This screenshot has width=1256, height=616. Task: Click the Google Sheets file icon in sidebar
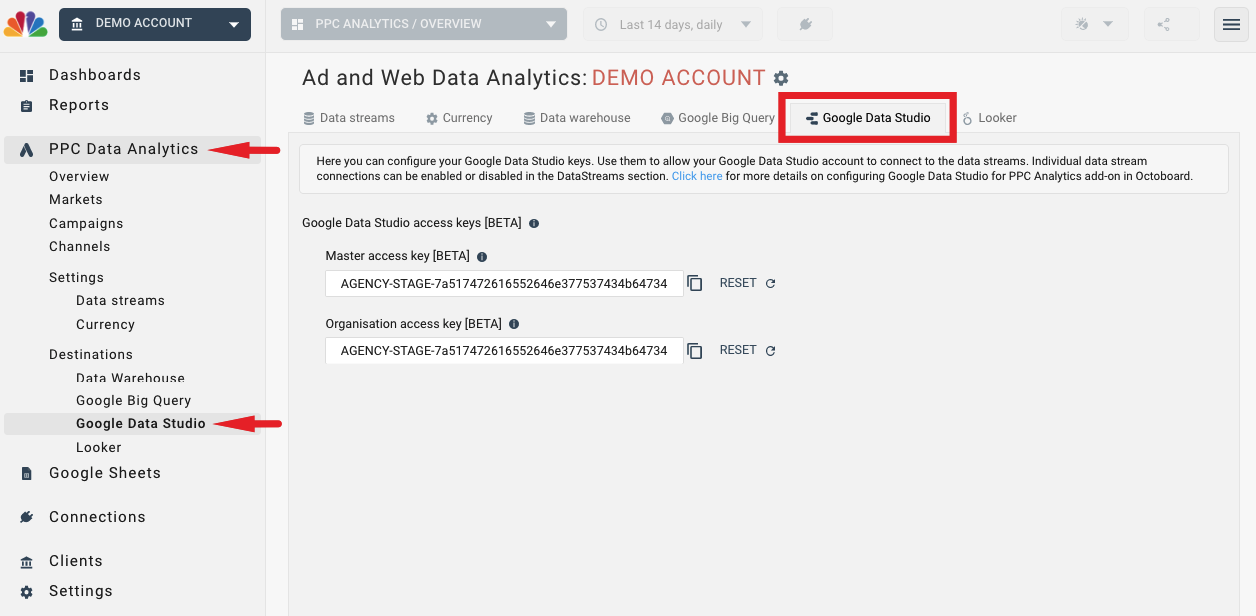coord(27,474)
